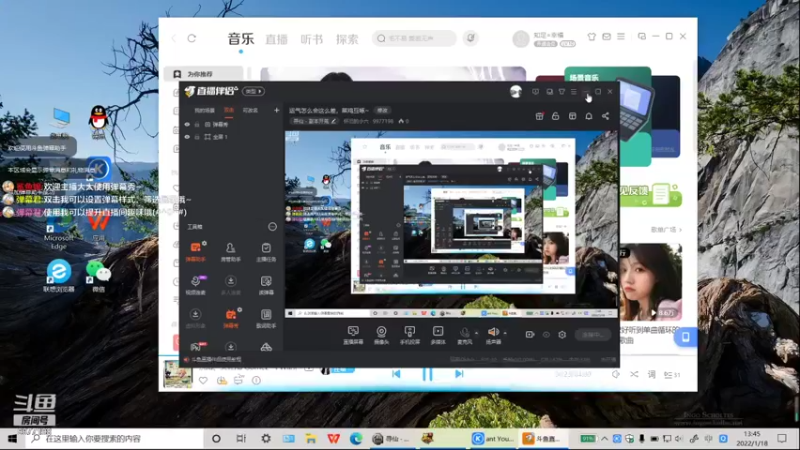
Task: Select 为你推荐 sidebar item
Action: 204,74
